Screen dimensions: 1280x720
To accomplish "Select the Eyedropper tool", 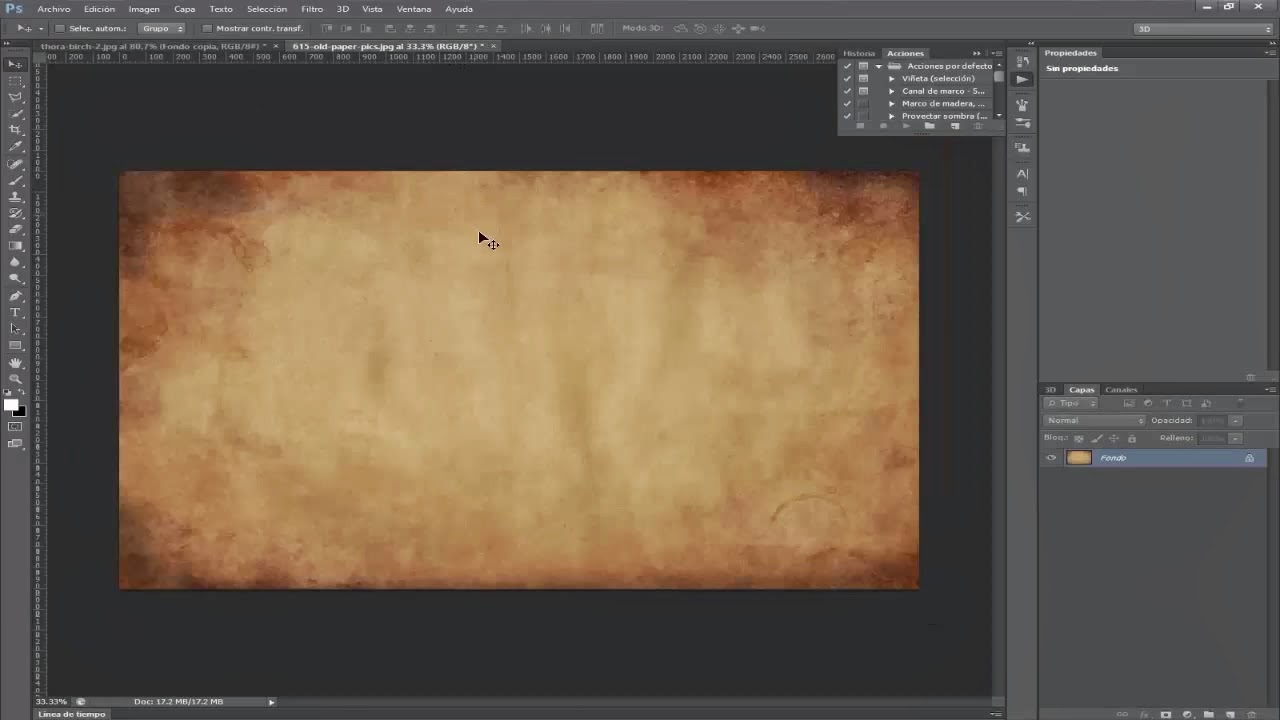I will click(x=15, y=147).
